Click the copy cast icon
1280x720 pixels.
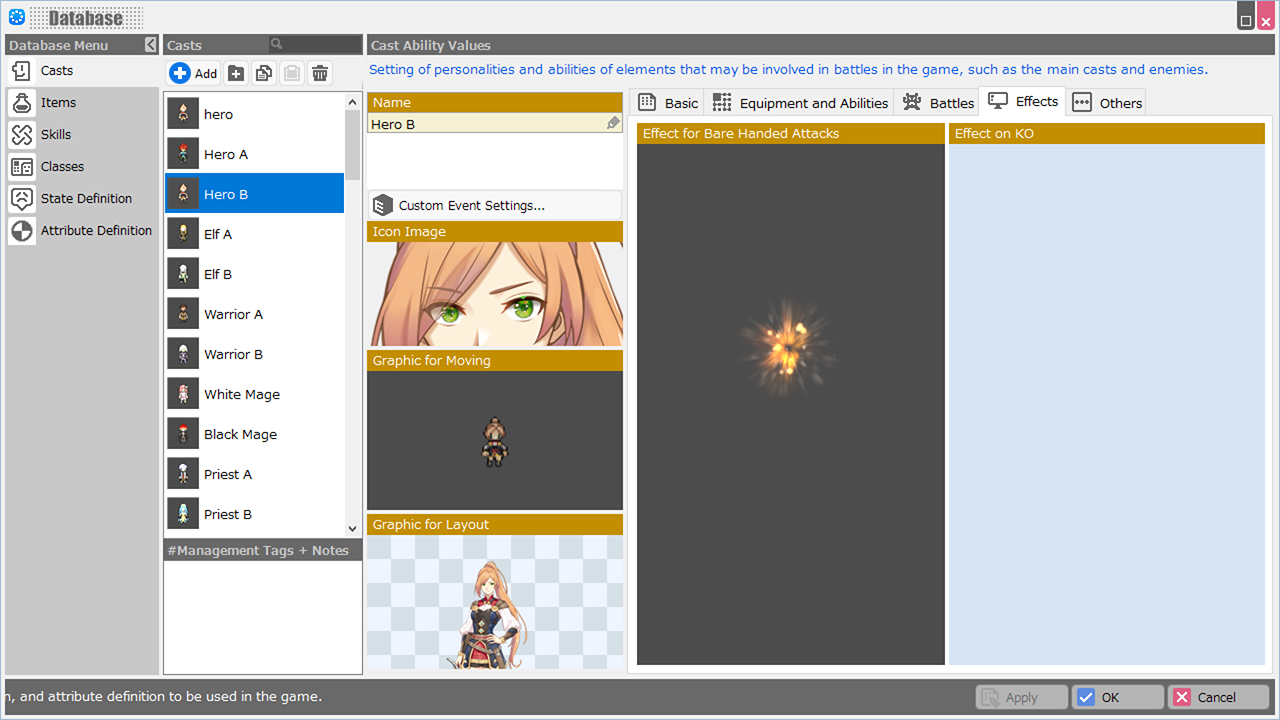(264, 73)
